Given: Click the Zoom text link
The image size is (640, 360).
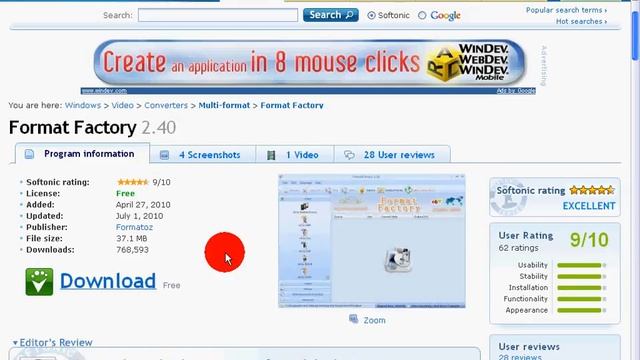Looking at the screenshot, I should [x=374, y=320].
